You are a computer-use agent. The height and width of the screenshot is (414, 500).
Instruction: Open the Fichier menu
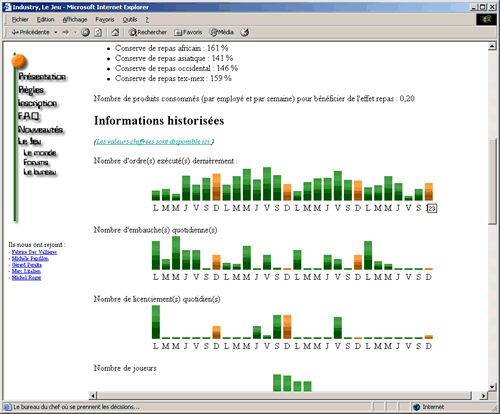pyautogui.click(x=20, y=20)
